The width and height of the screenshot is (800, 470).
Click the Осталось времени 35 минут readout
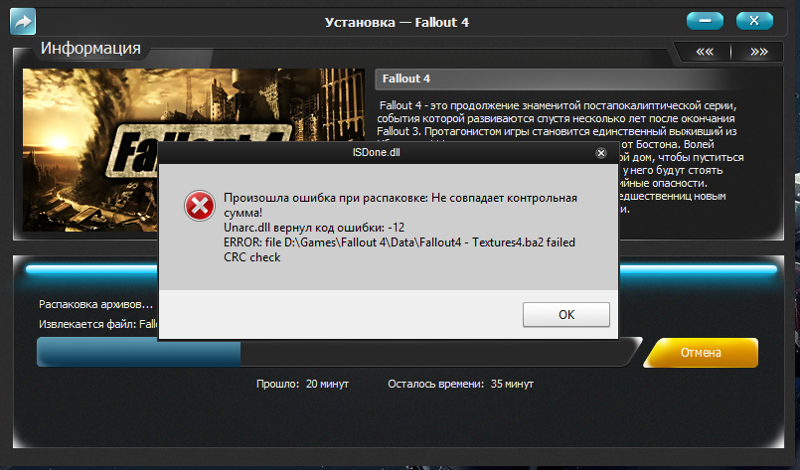pos(461,384)
